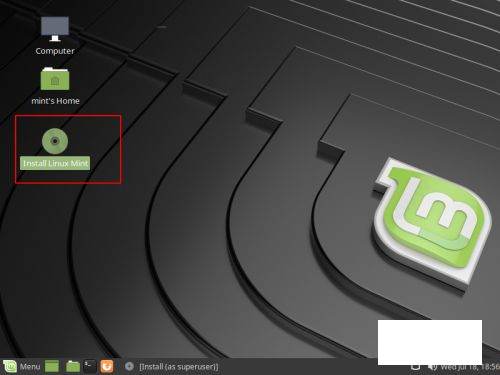Open the removable drives tray icon
Image resolution: width=500 pixels, height=375 pixels.
point(415,367)
